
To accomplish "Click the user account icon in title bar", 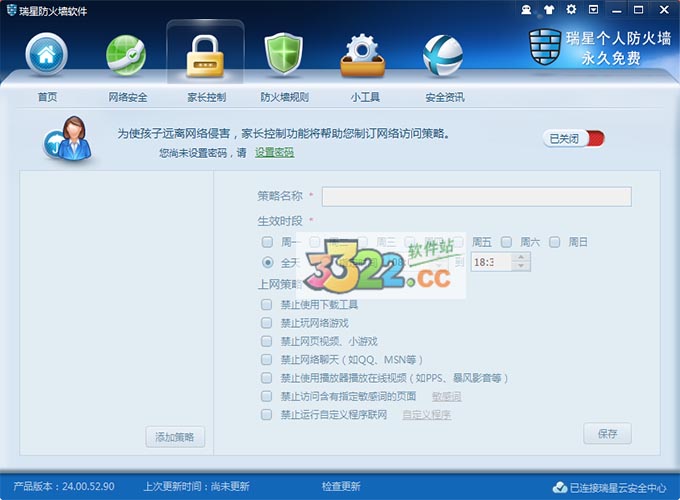I will [526, 10].
